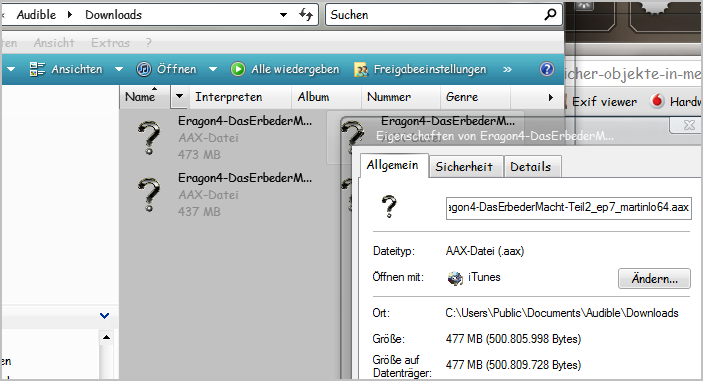
Task: Select the 473 MB Eragon4 AAX file icon
Action: click(149, 138)
